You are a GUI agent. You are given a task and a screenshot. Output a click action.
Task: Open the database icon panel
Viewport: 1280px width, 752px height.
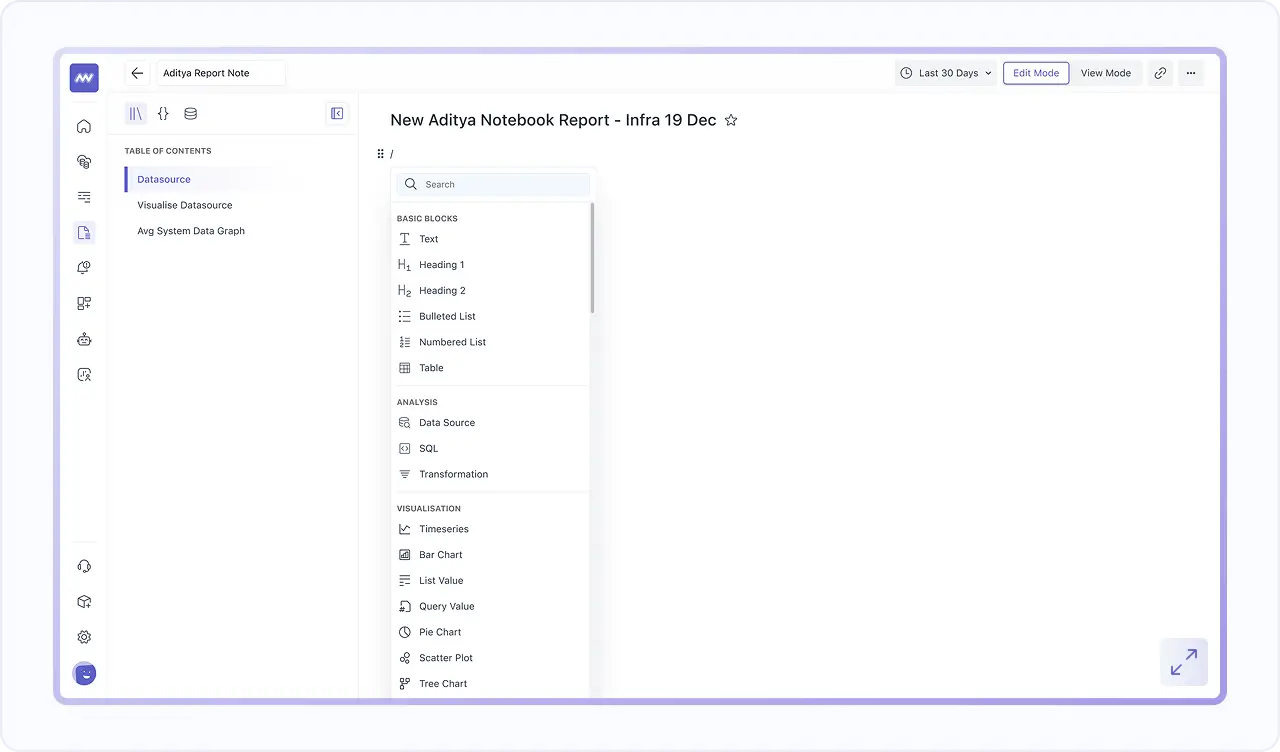tap(190, 114)
